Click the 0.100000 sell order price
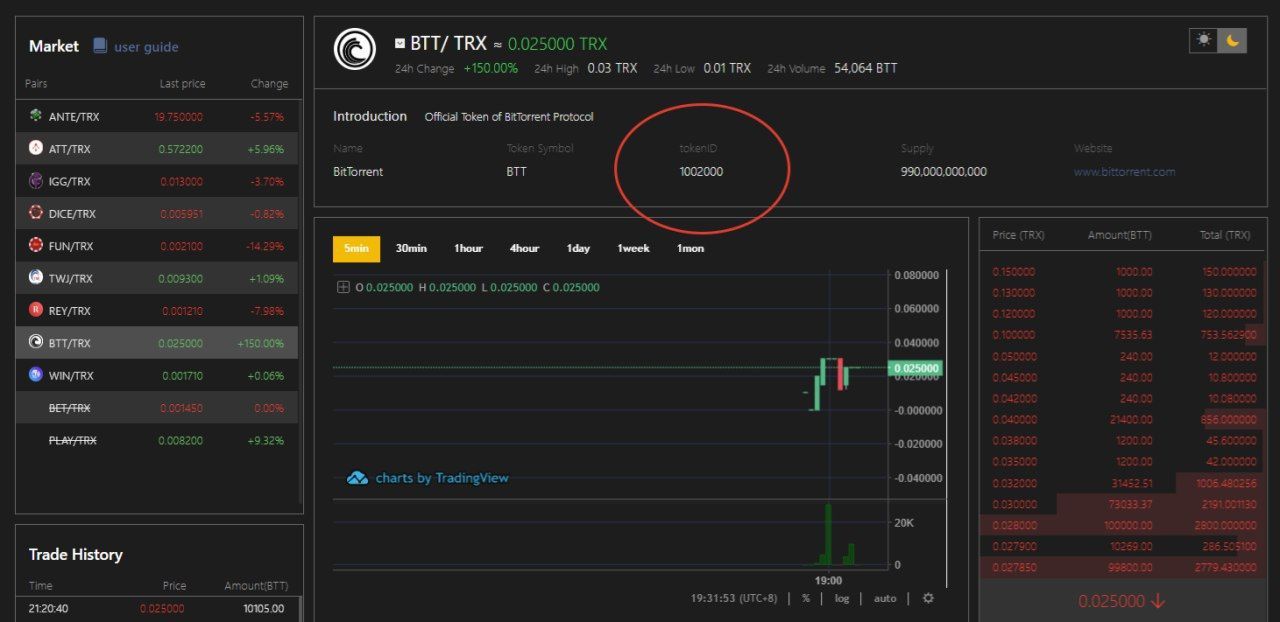1280x622 pixels. [1013, 335]
